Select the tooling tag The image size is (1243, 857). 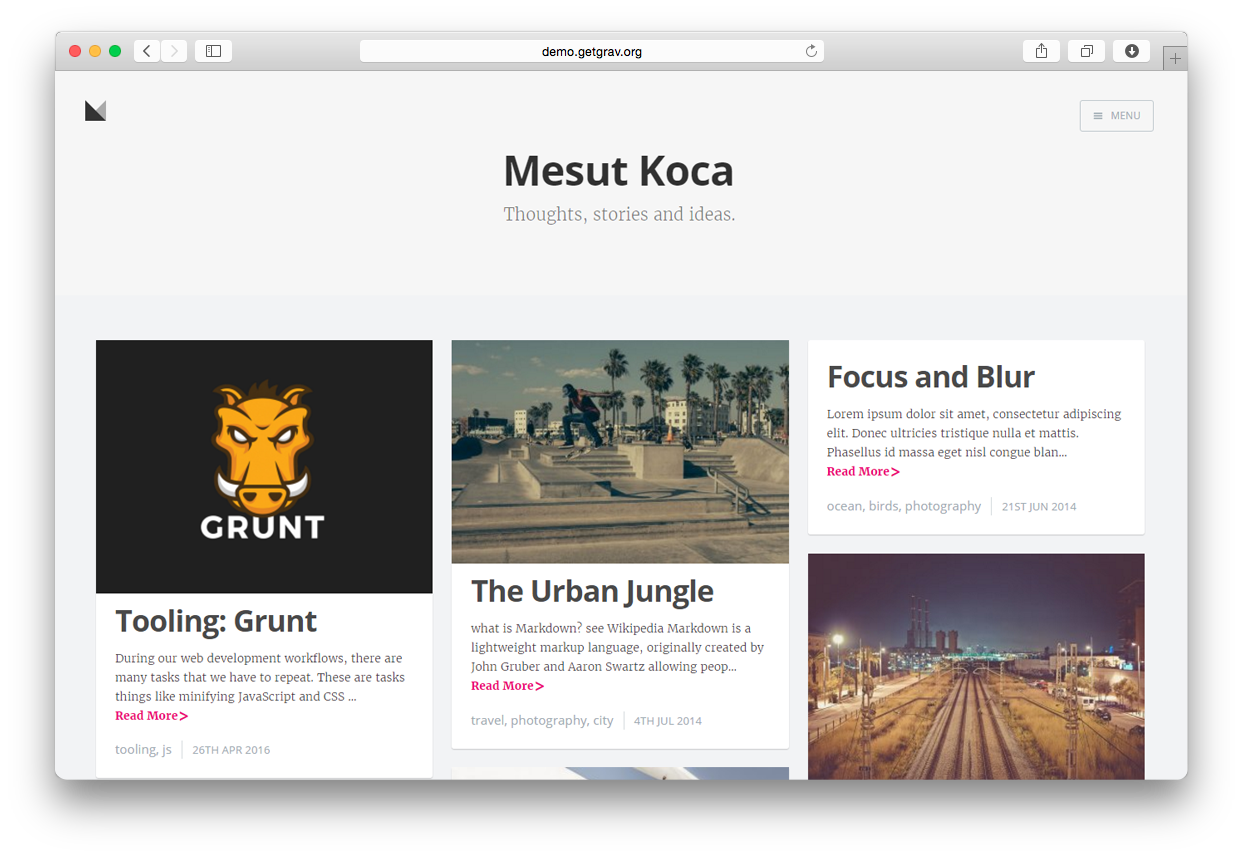point(136,749)
